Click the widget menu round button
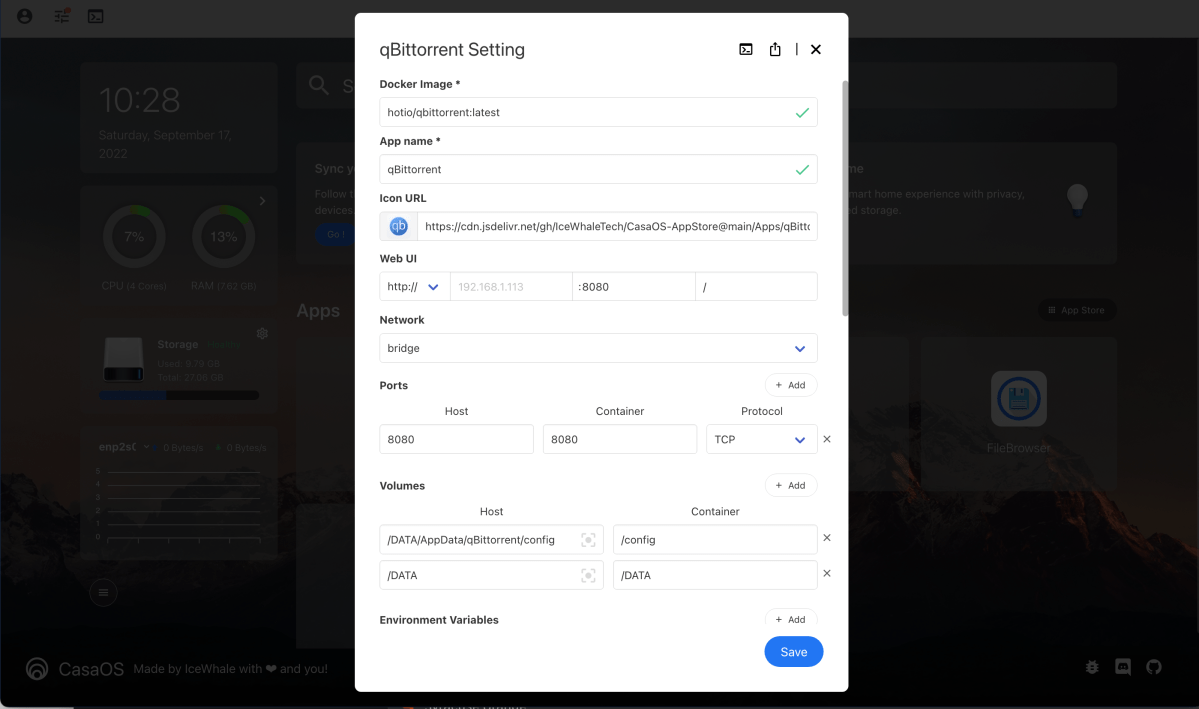The height and width of the screenshot is (709, 1199). click(103, 592)
